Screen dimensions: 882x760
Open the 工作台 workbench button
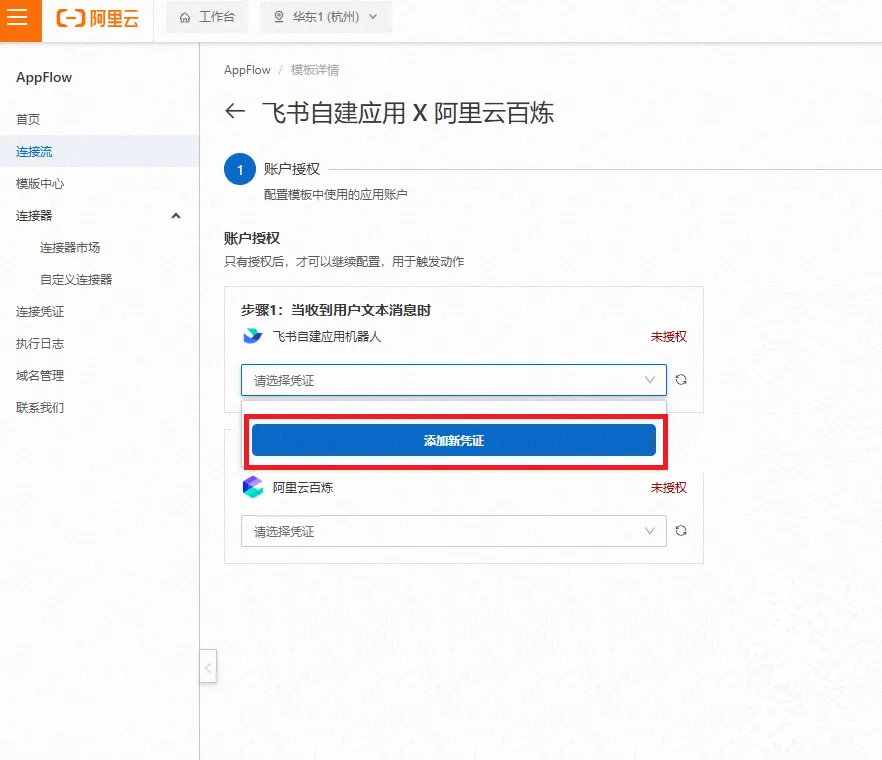coord(207,17)
